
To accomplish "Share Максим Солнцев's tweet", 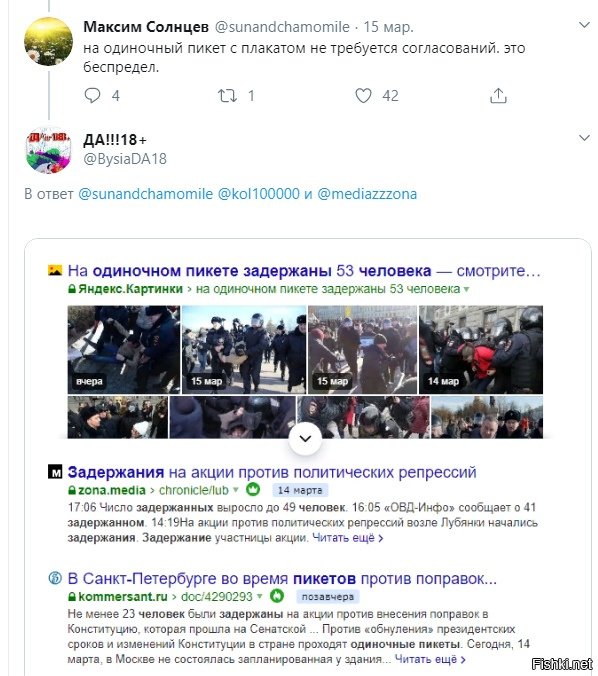I will pyautogui.click(x=498, y=95).
